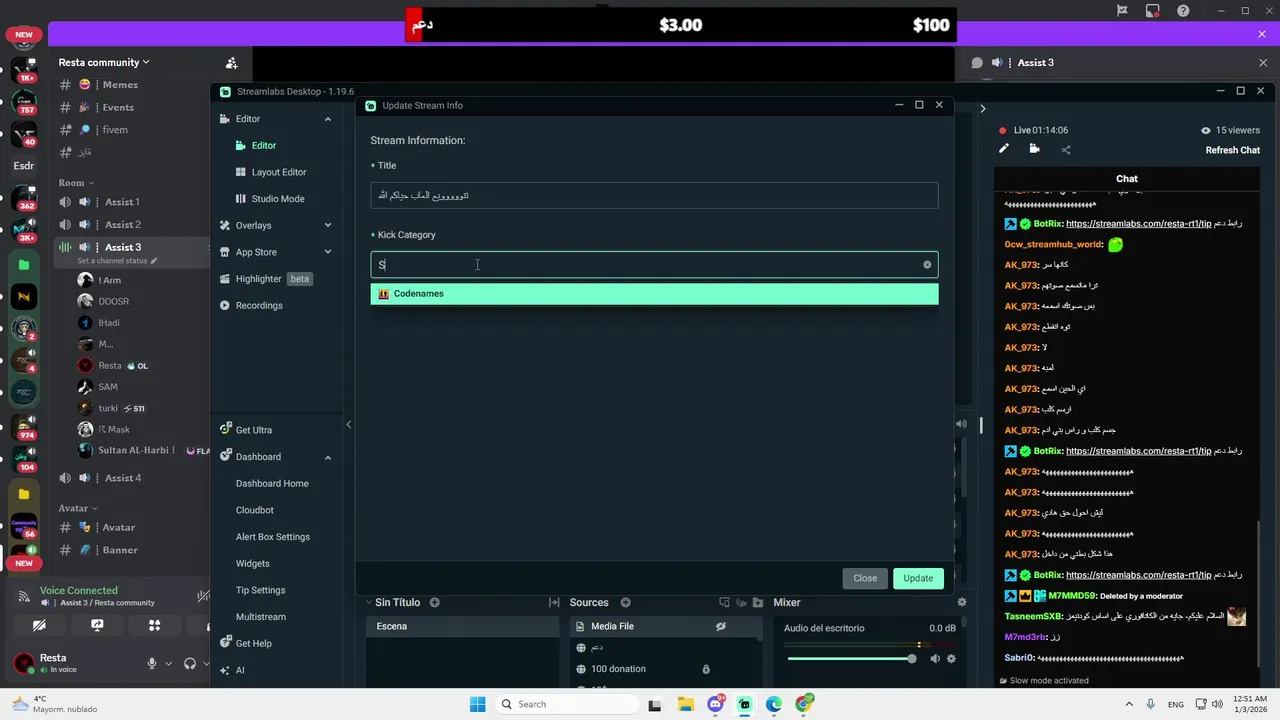Open Discord help question mark icon

point(1184,11)
